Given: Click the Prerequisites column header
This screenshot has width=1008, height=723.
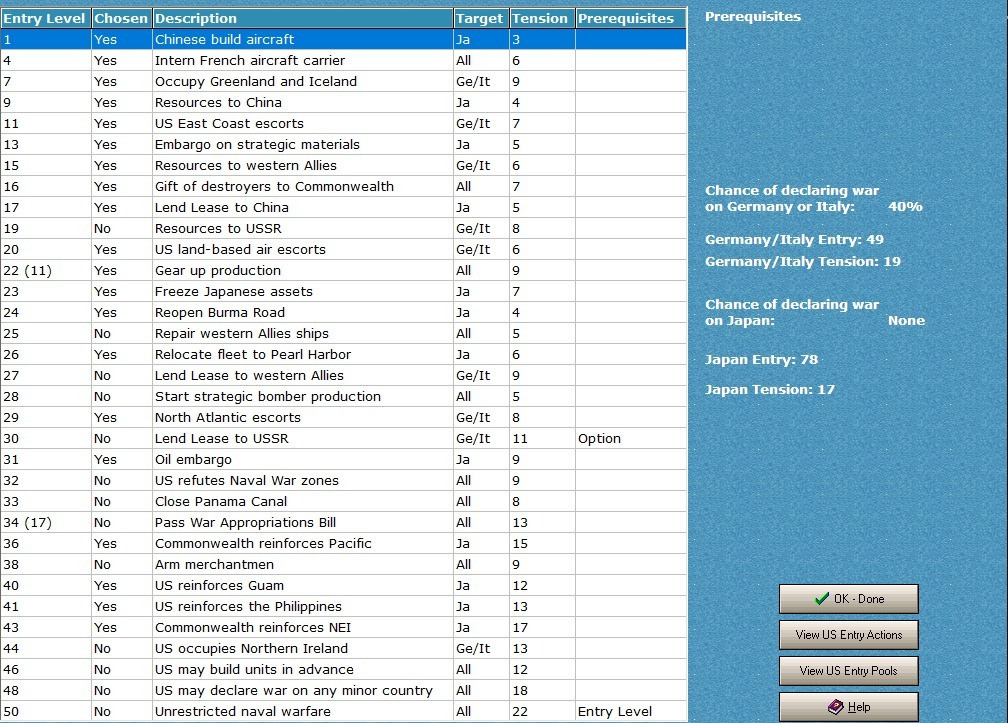Looking at the screenshot, I should click(x=630, y=19).
